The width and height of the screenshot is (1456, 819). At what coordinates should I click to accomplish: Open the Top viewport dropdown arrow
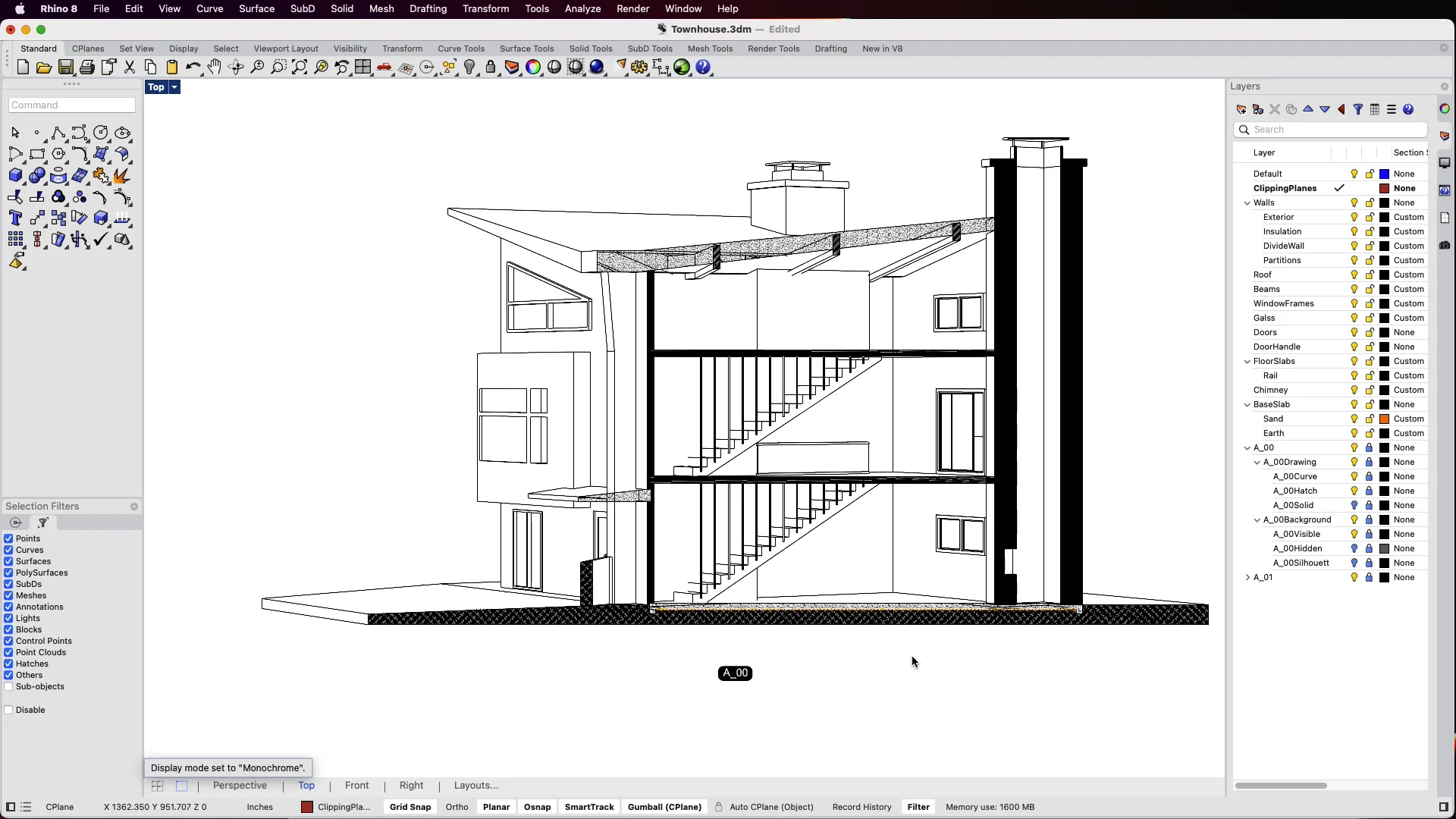tap(174, 87)
